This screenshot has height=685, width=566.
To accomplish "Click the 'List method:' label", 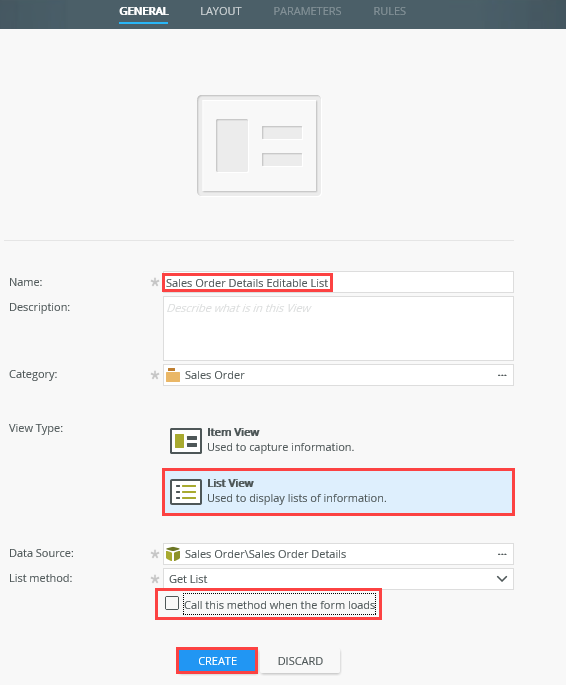I will coord(41,578).
